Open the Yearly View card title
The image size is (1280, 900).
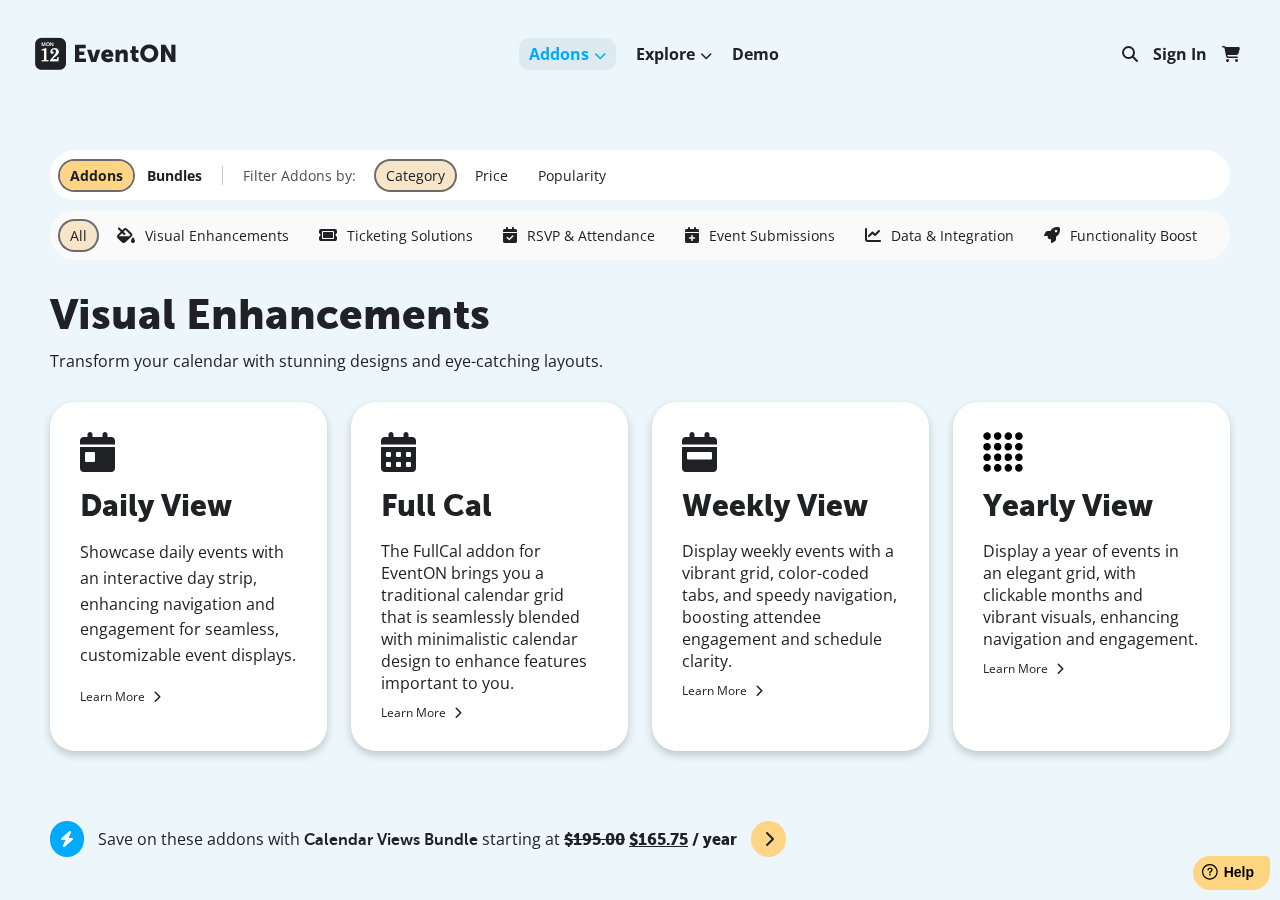pyautogui.click(x=1068, y=505)
